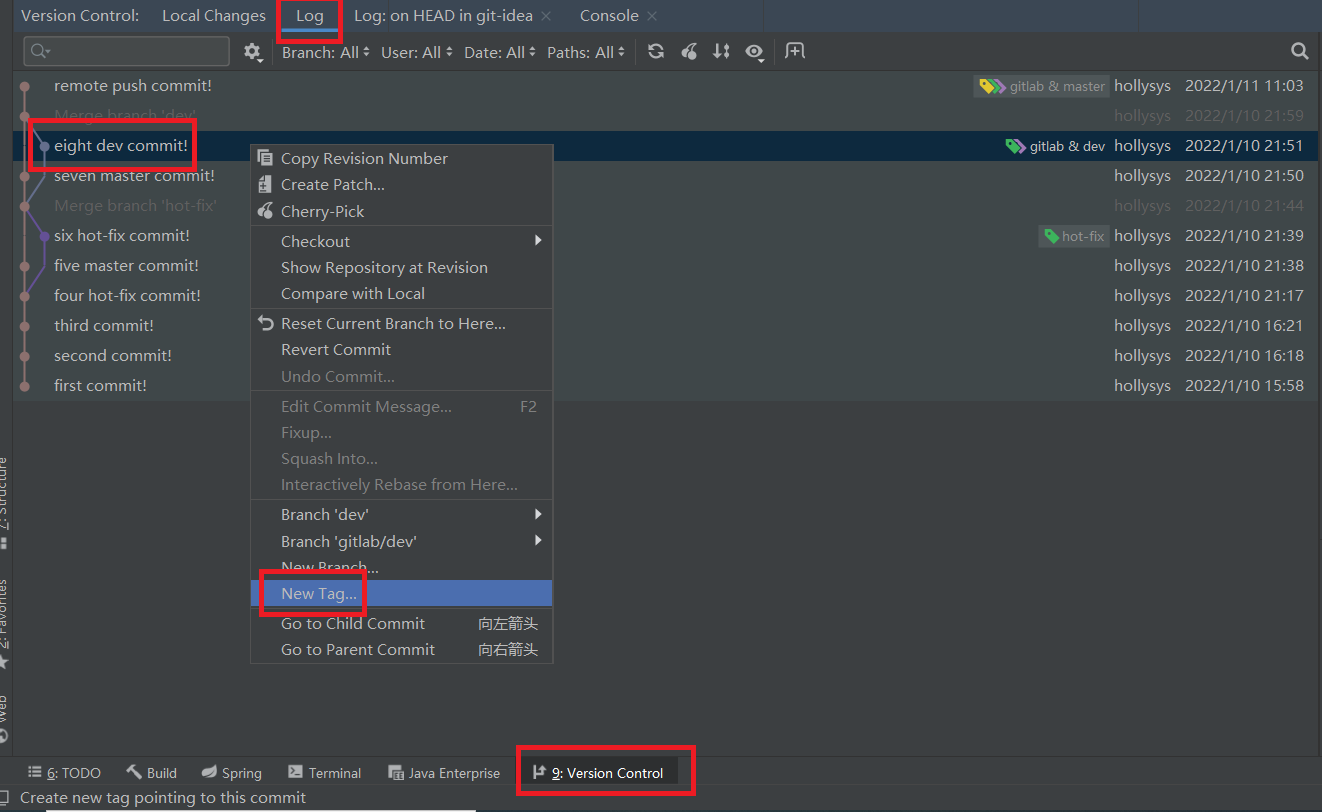1322x812 pixels.
Task: Close 'Log: on HEAD in git-idea' tab
Action: coord(546,16)
